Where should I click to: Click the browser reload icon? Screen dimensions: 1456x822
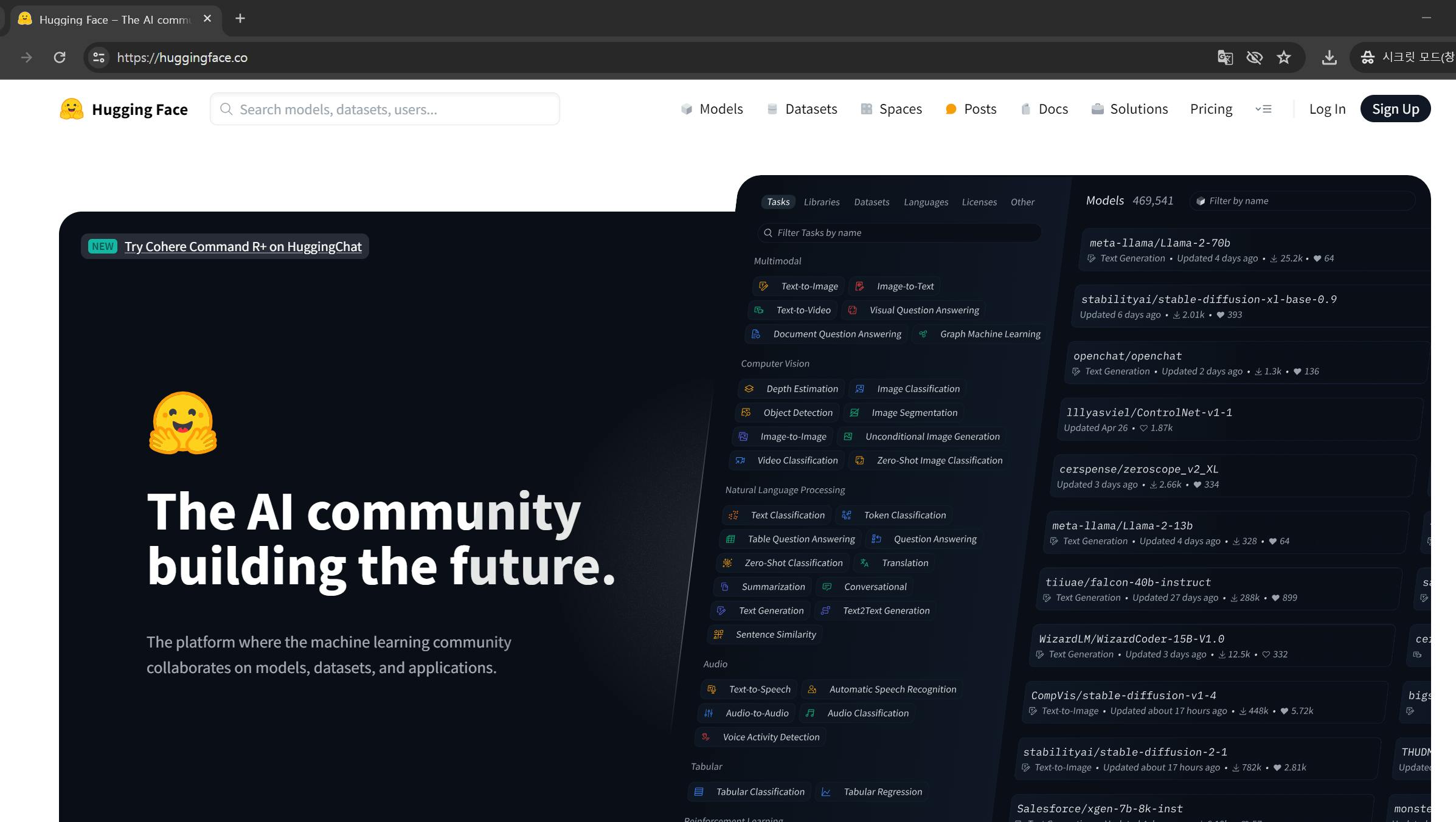[60, 58]
